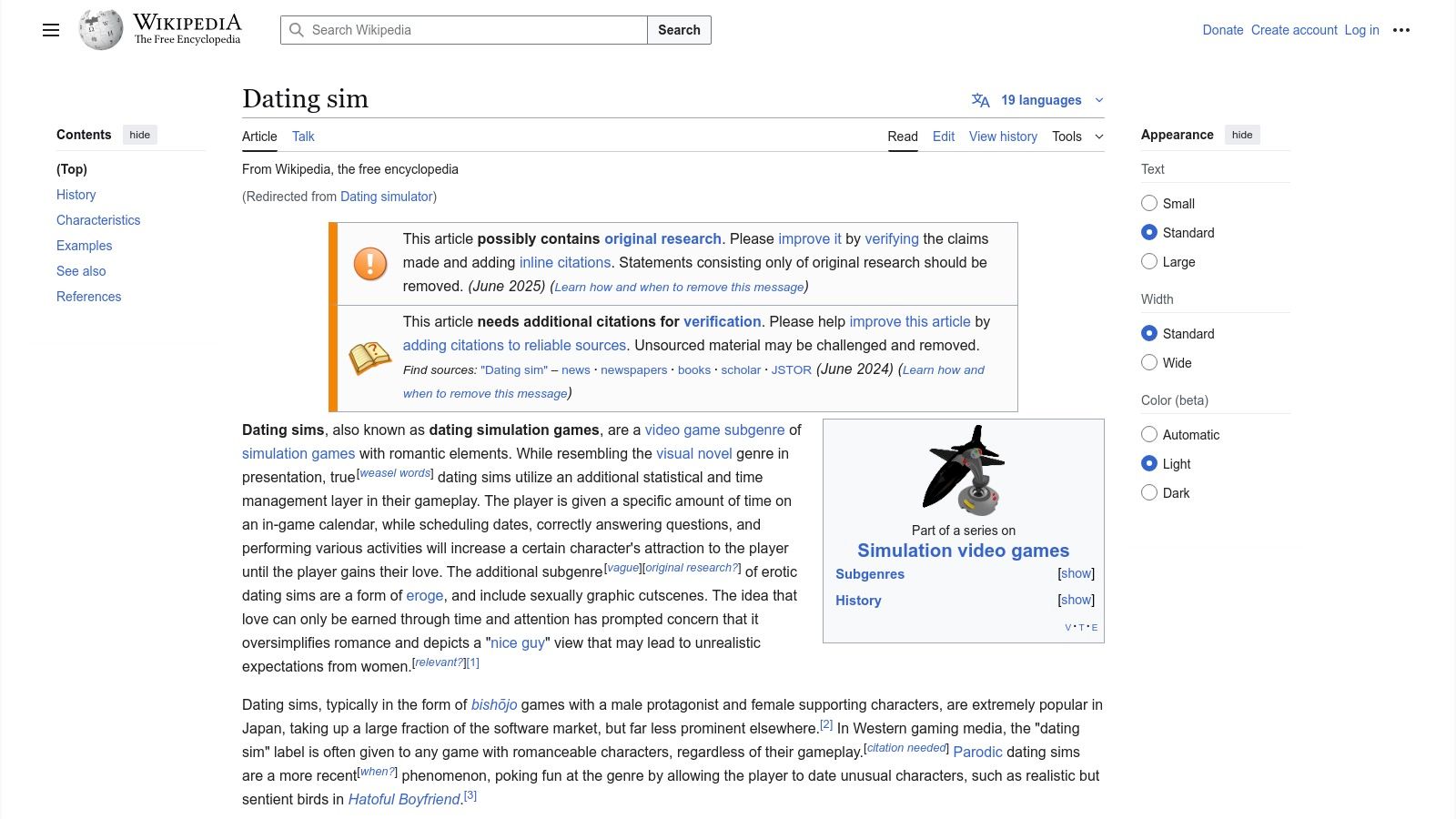The image size is (1456, 819).
Task: Open the simulation games link
Action: [x=298, y=453]
